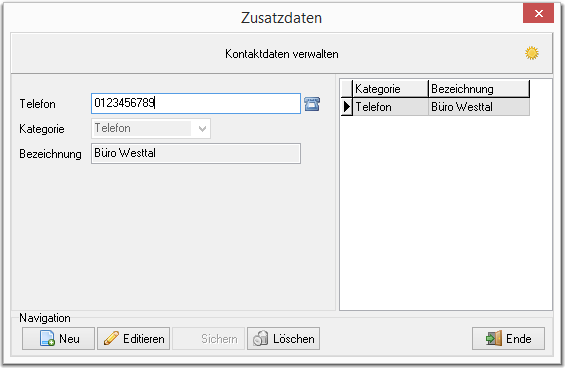The height and width of the screenshot is (368, 565).
Task: Select the row marker arrow in the table
Action: coord(347,107)
